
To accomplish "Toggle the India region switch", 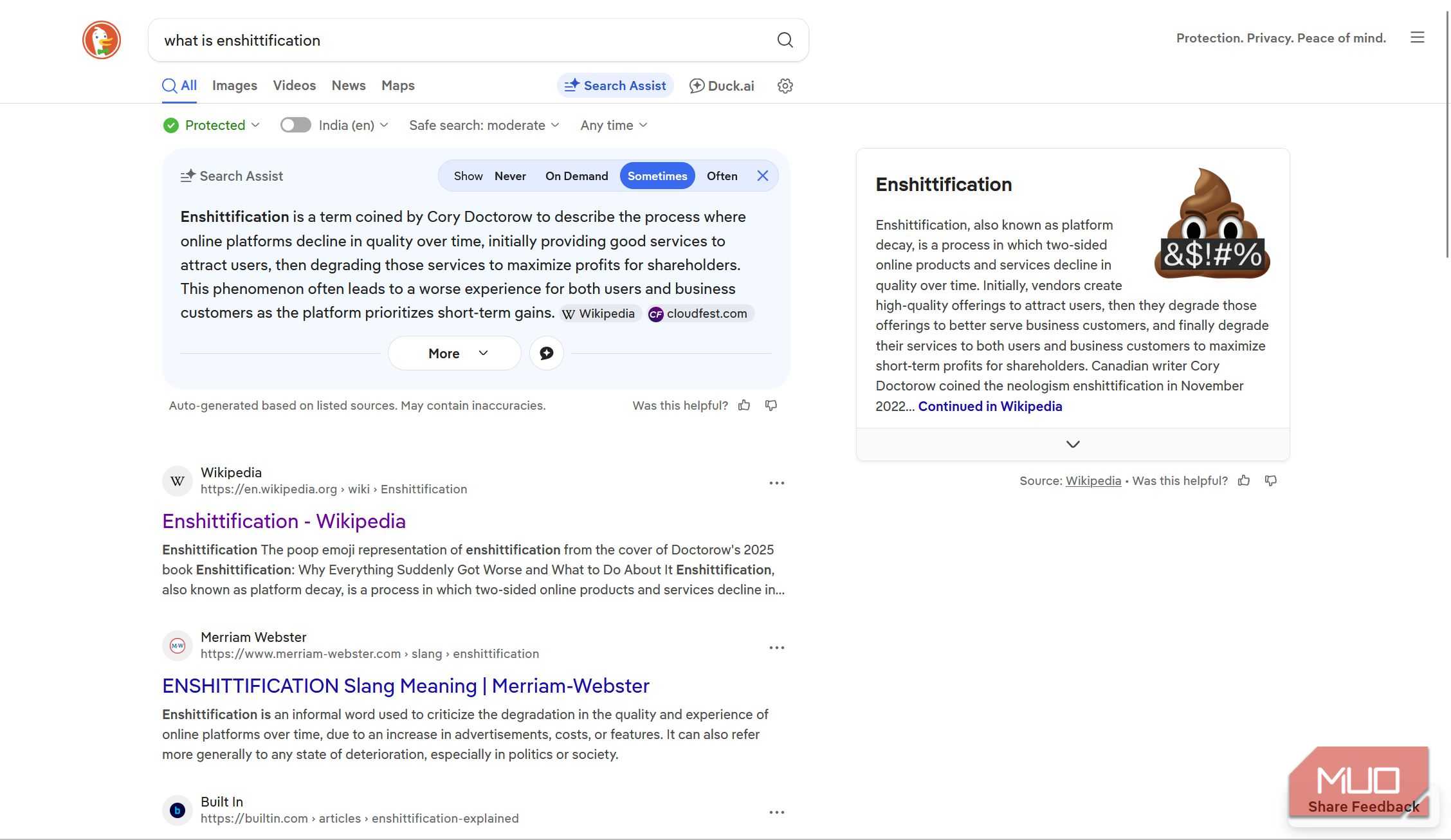I will [296, 125].
